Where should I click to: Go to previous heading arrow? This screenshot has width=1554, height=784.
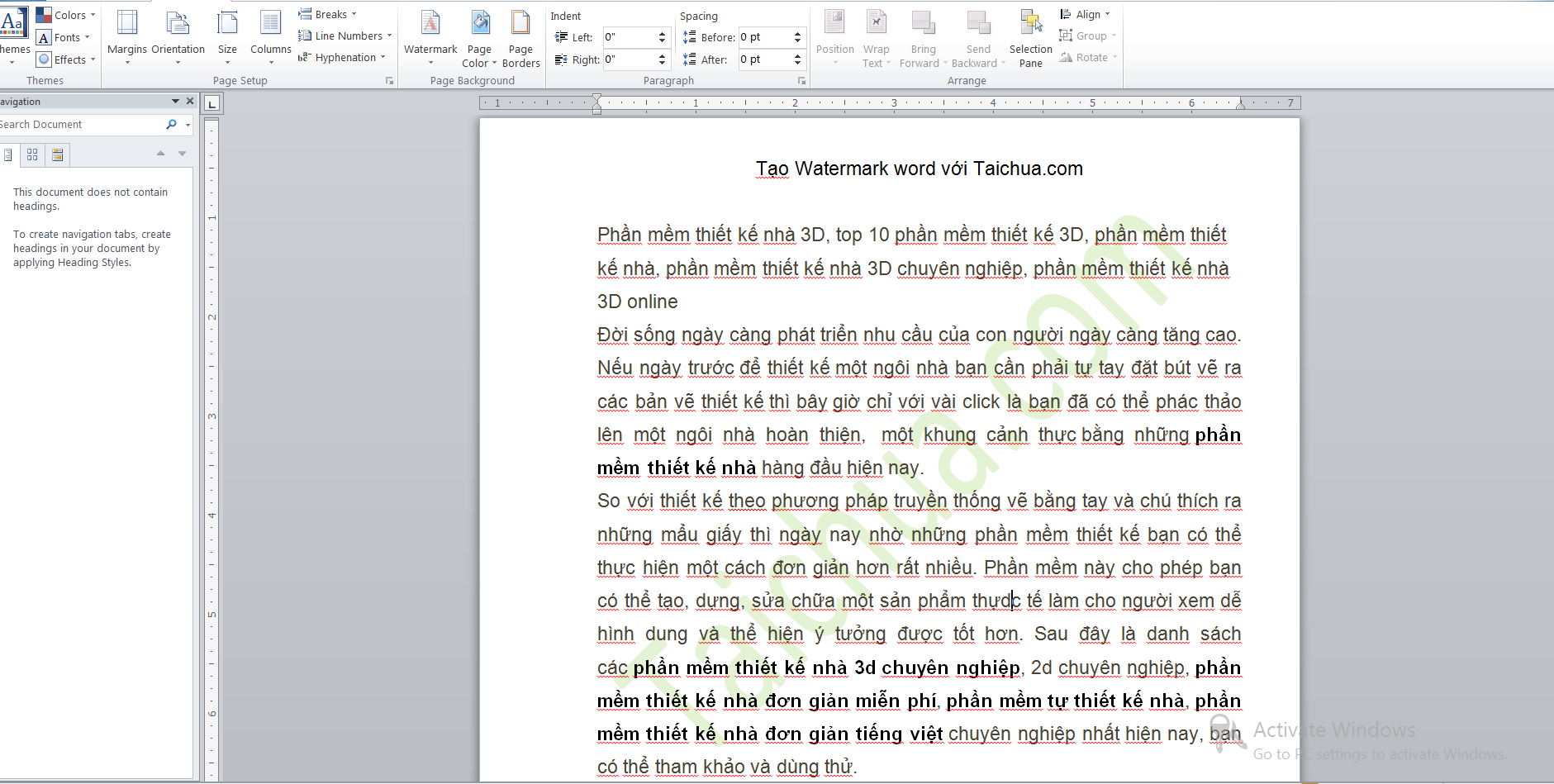tap(160, 154)
